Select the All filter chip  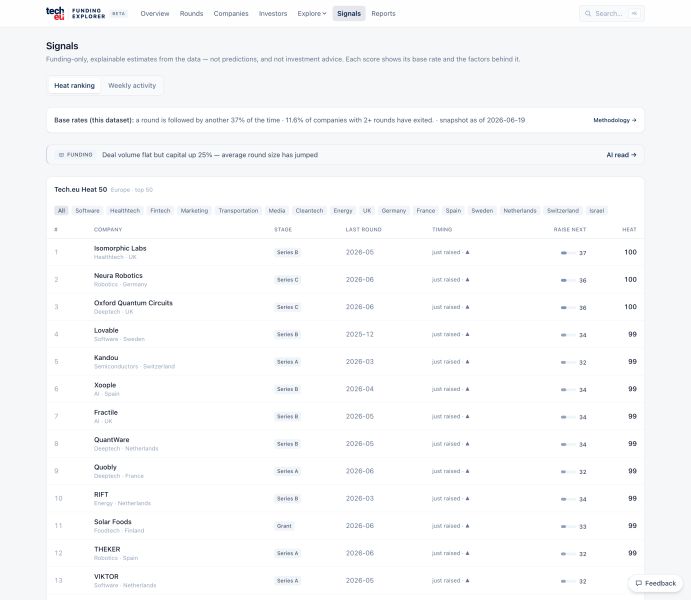click(x=61, y=211)
